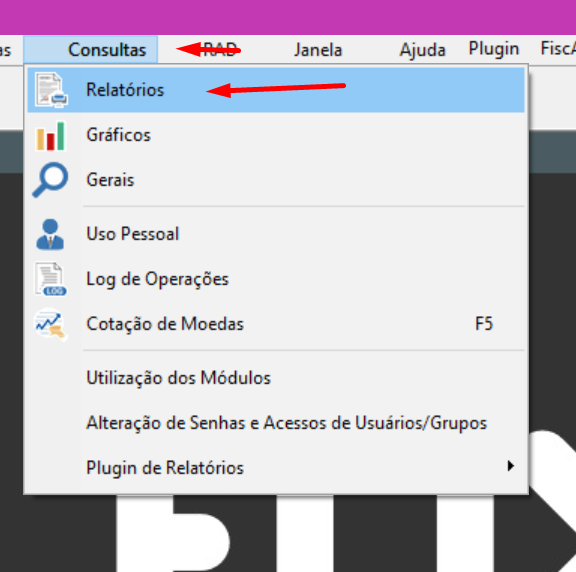Select Uso Pessoal entry
576x572 pixels.
(x=276, y=234)
